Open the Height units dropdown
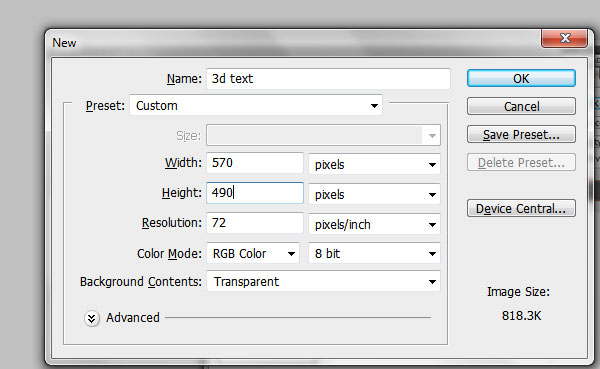 374,194
